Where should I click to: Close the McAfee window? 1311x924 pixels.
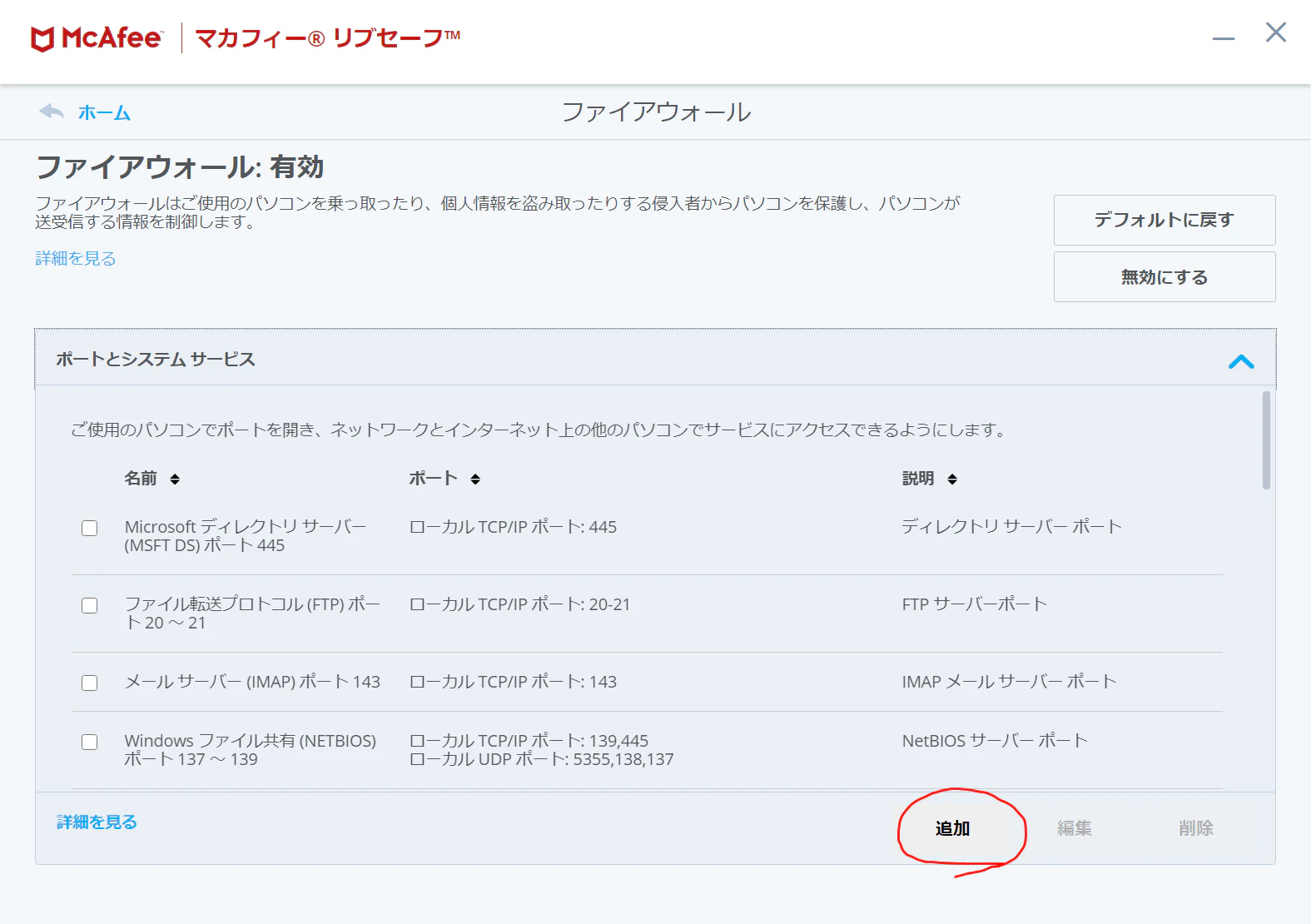tap(1275, 32)
